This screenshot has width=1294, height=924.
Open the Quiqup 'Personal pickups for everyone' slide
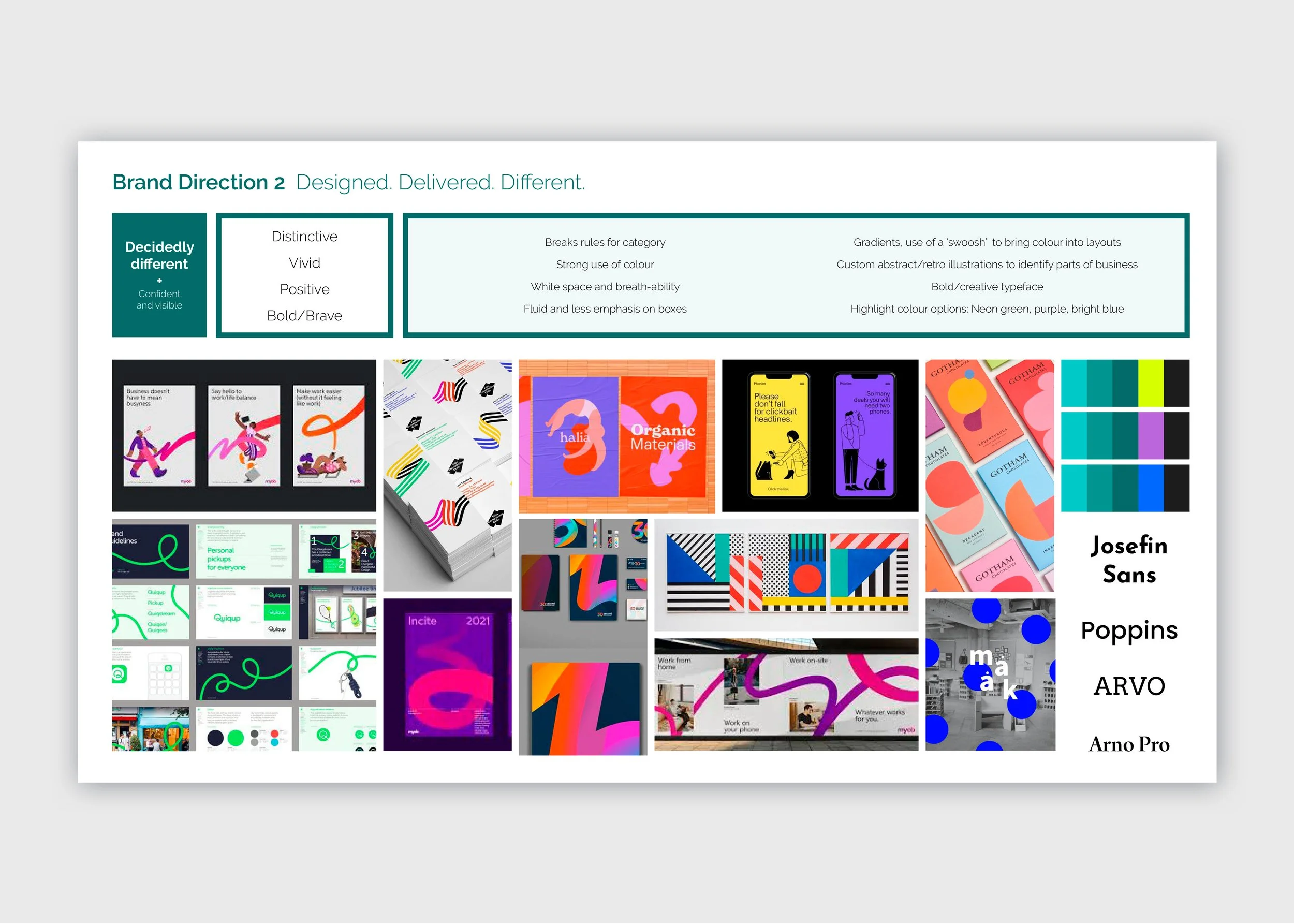pos(243,552)
